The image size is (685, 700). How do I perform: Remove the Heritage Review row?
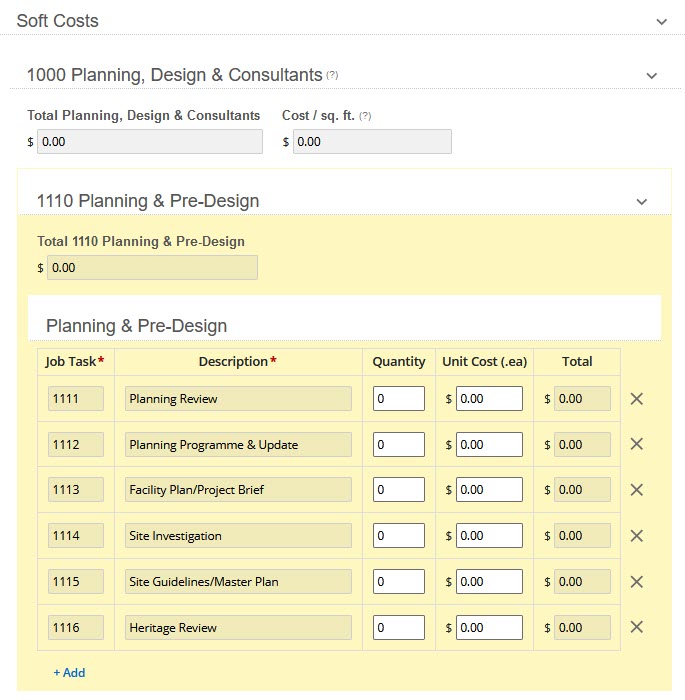[636, 627]
